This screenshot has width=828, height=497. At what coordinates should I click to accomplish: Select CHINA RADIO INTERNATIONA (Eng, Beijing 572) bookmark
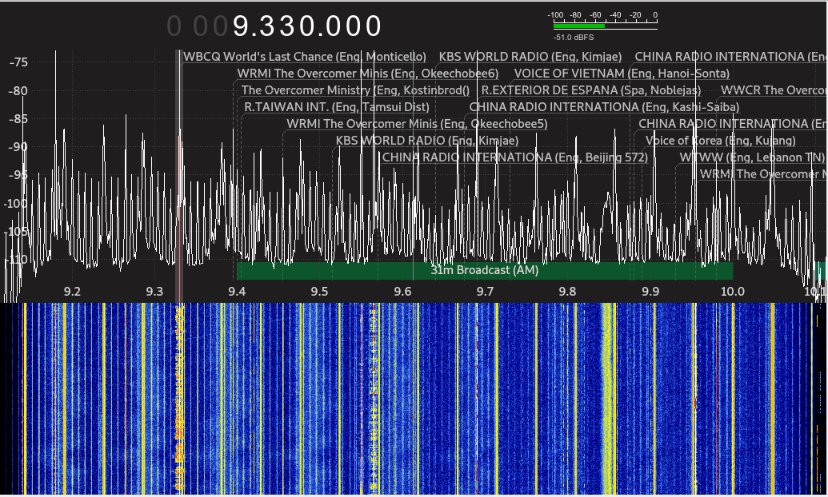[x=515, y=157]
